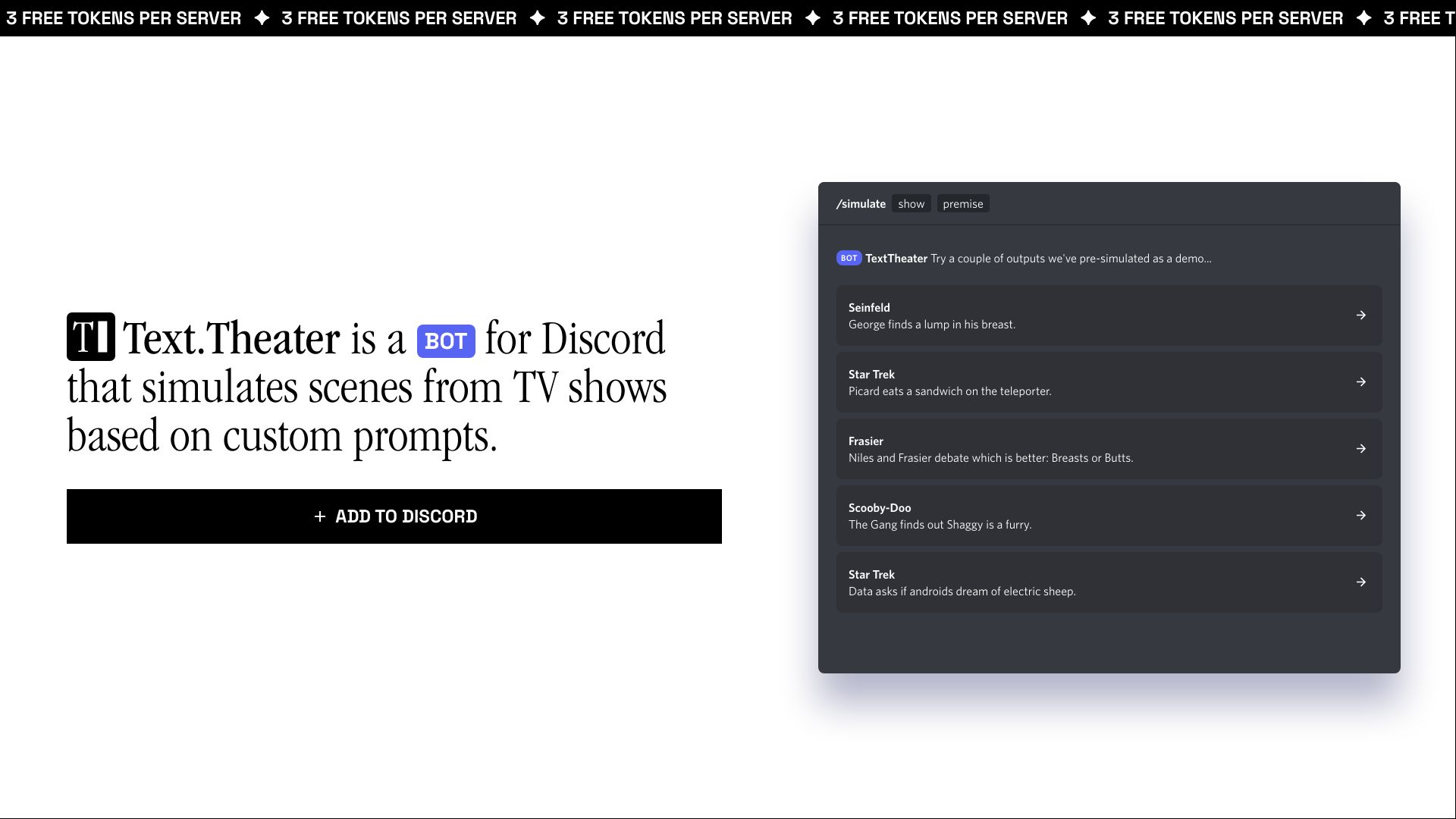The height and width of the screenshot is (819, 1456).
Task: Select the show parameter pill
Action: [x=911, y=203]
